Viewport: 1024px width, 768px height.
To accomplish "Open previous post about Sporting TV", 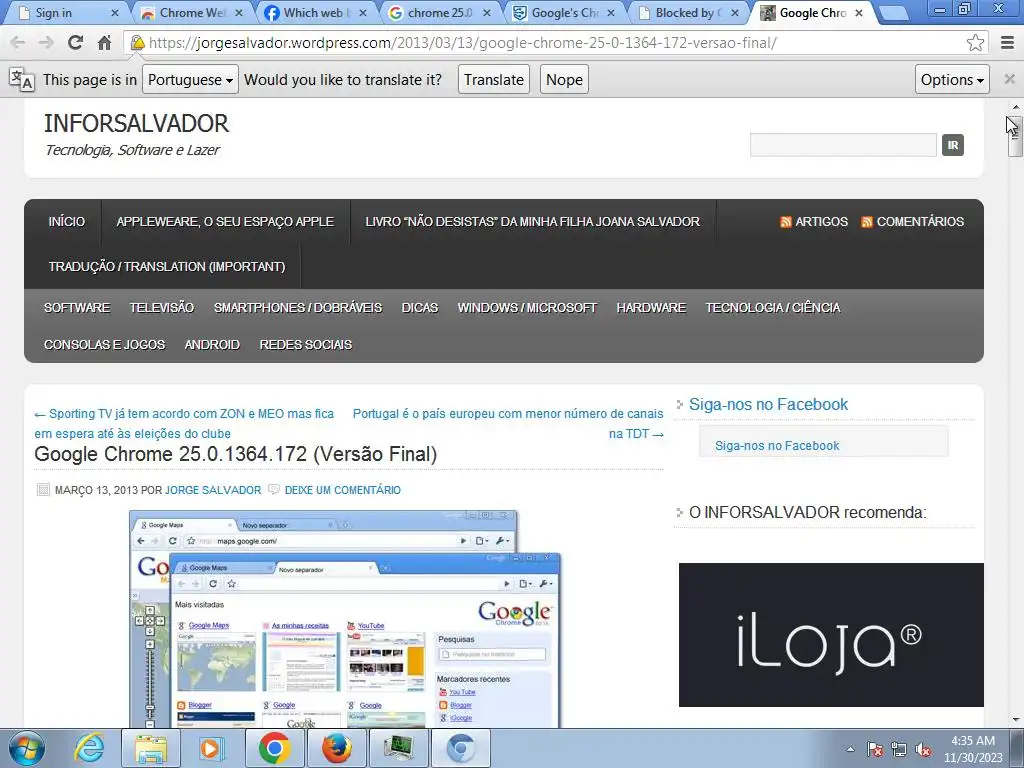I will pyautogui.click(x=184, y=423).
